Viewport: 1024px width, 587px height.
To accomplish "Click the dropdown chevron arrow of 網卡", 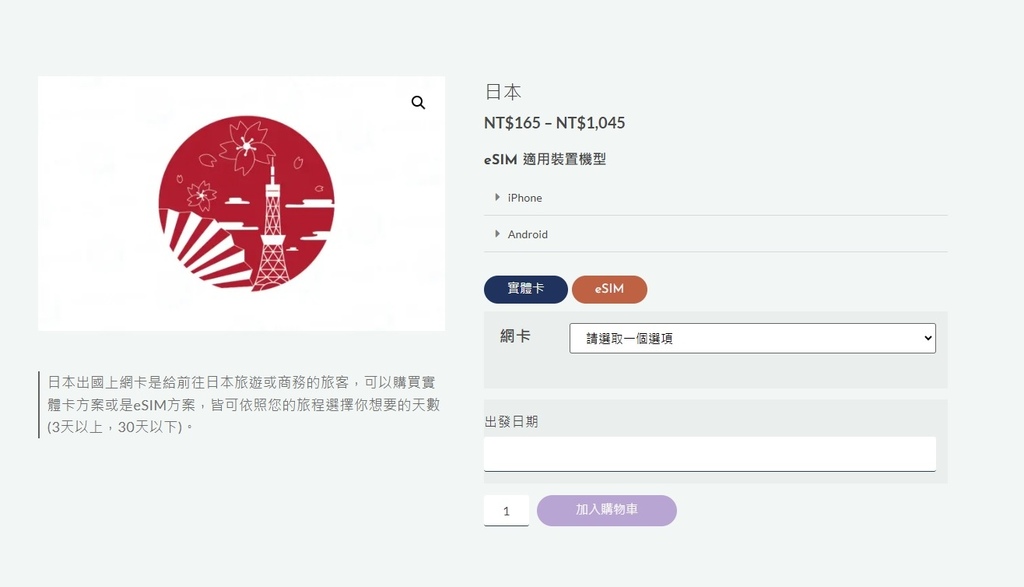I will (927, 338).
